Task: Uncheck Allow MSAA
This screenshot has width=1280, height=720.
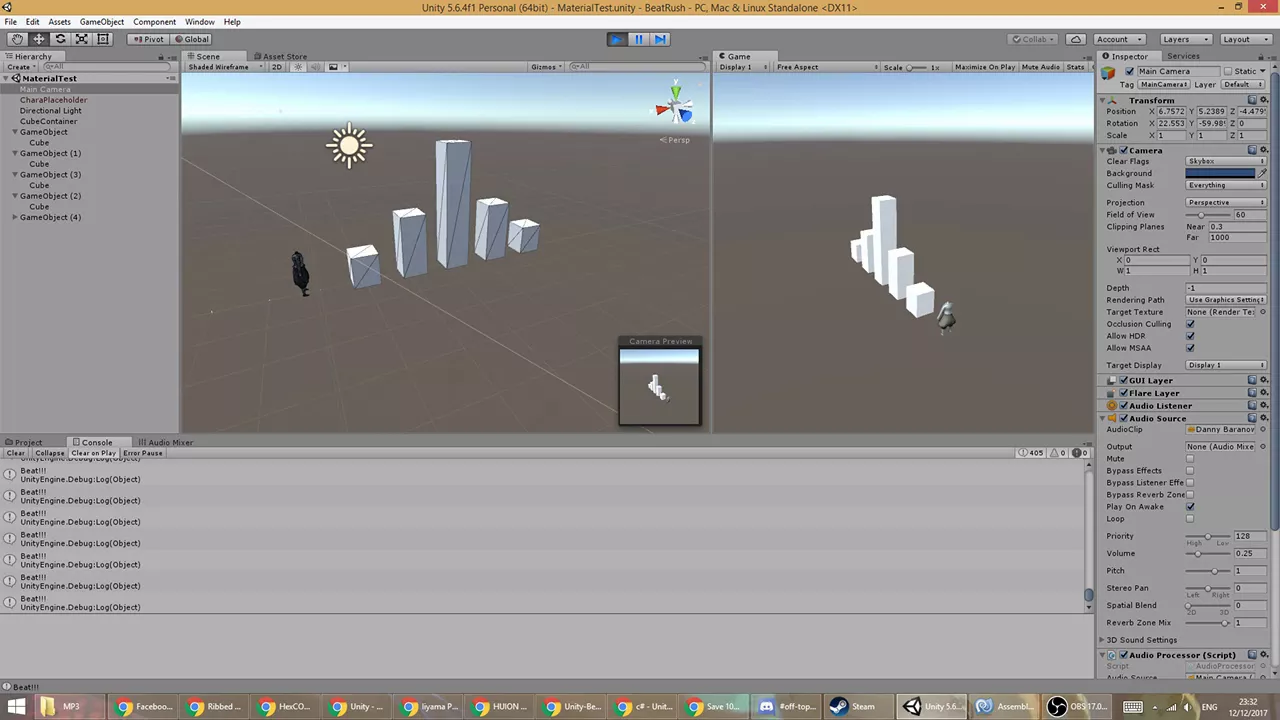Action: pos(1190,348)
